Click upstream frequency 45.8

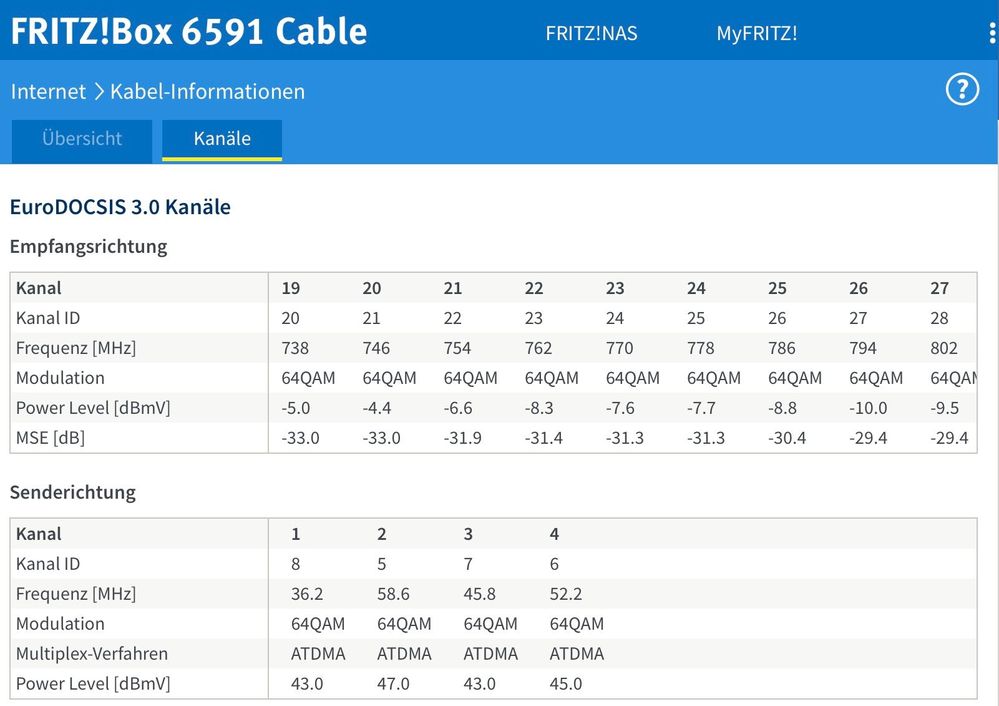tap(479, 594)
